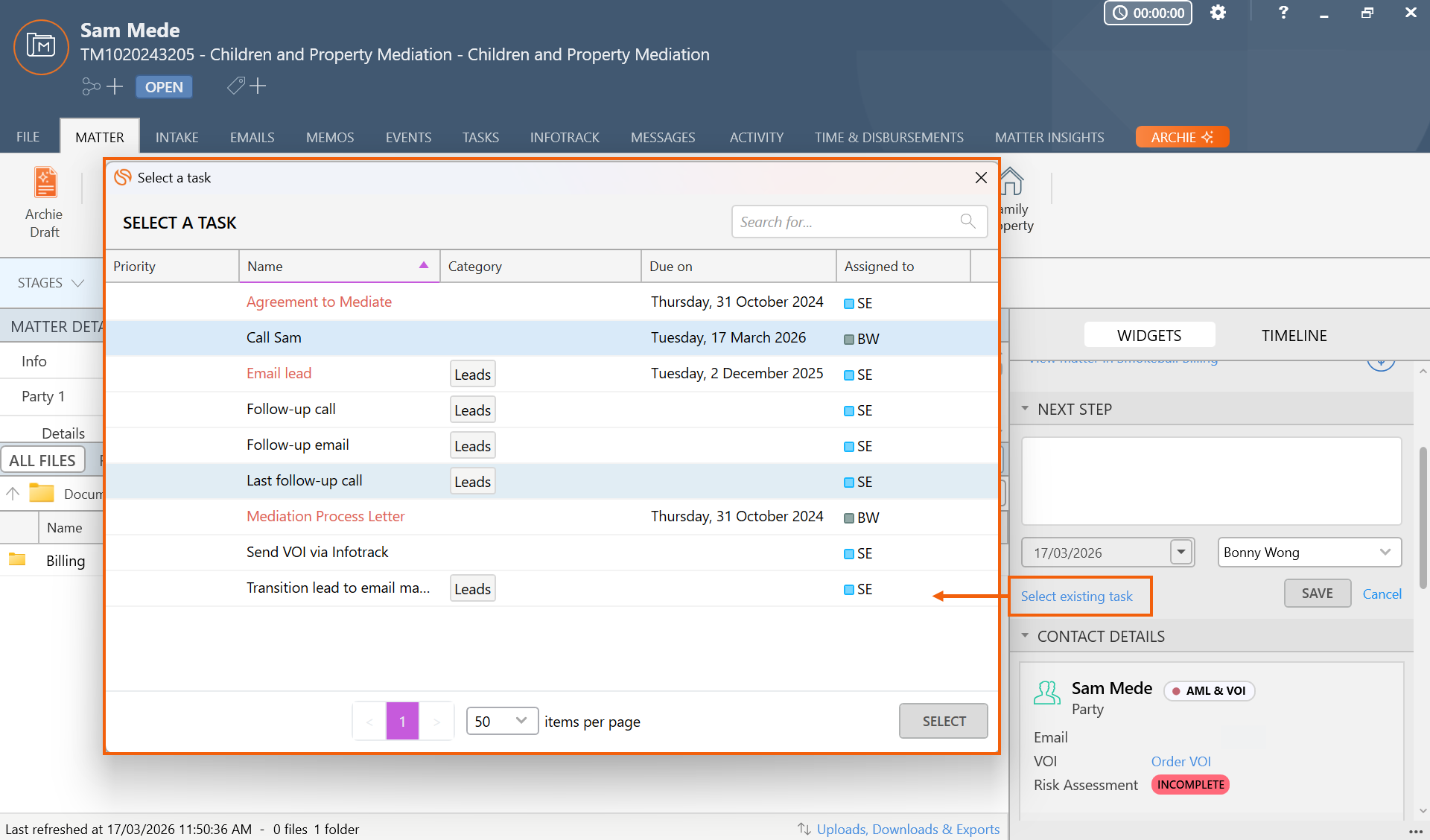Click the timer clock button
Image resolution: width=1430 pixels, height=840 pixels.
tap(1148, 13)
